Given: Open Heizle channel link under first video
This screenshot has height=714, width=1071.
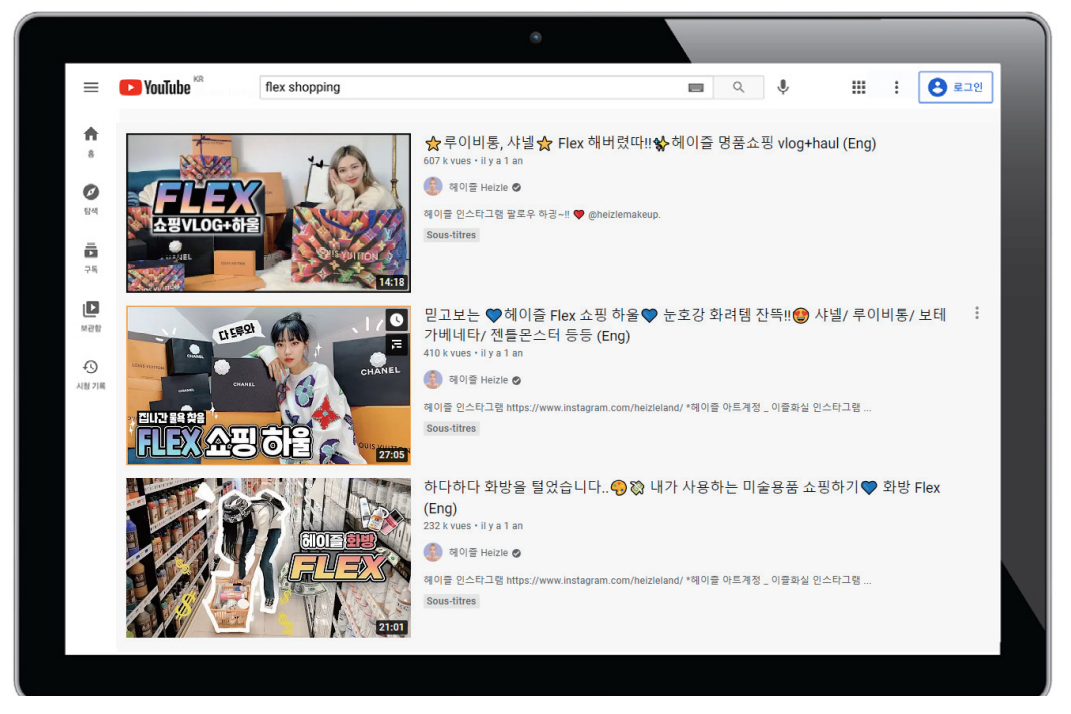Looking at the screenshot, I should [x=478, y=187].
